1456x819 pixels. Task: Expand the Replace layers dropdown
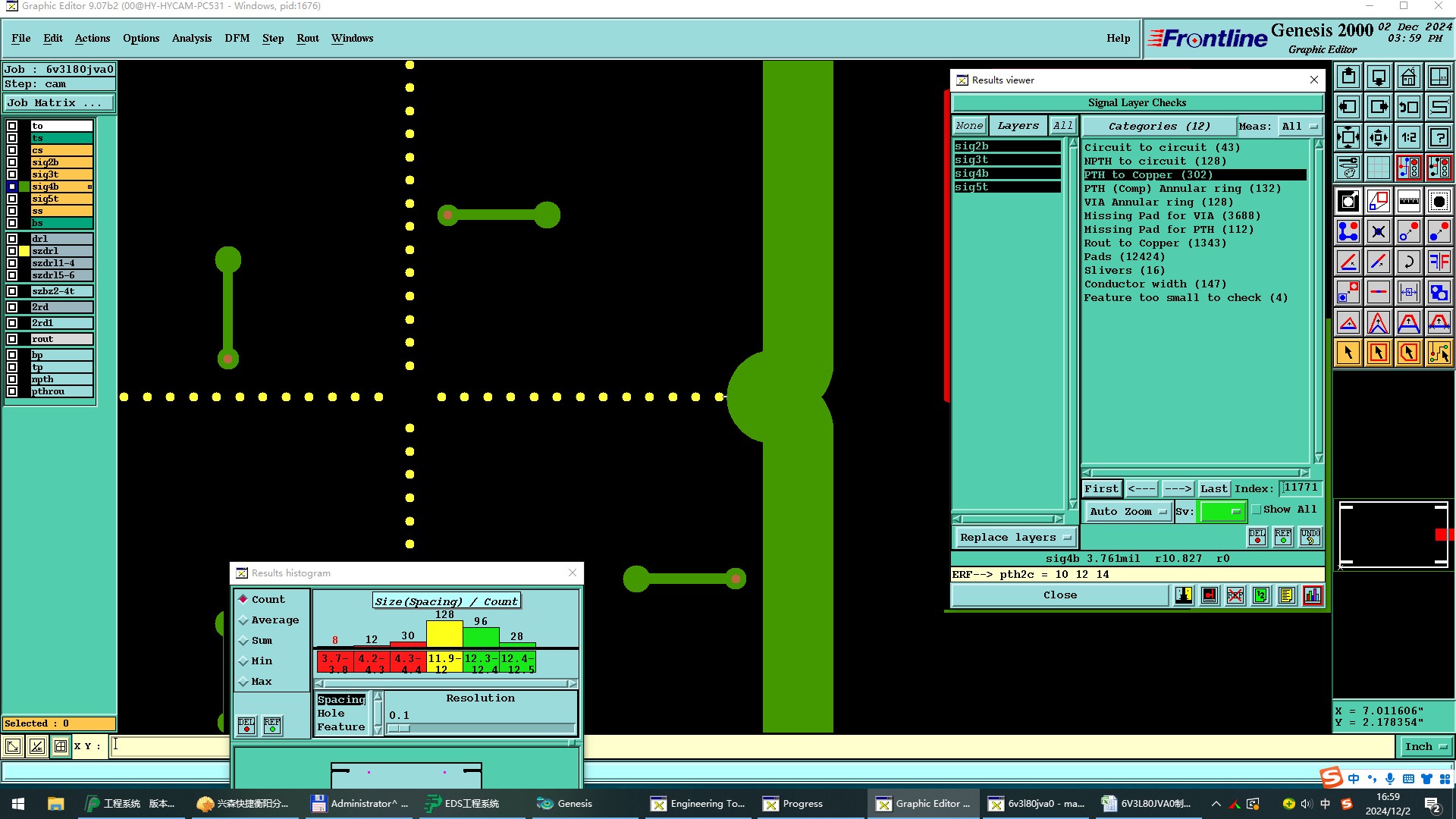pos(1014,538)
